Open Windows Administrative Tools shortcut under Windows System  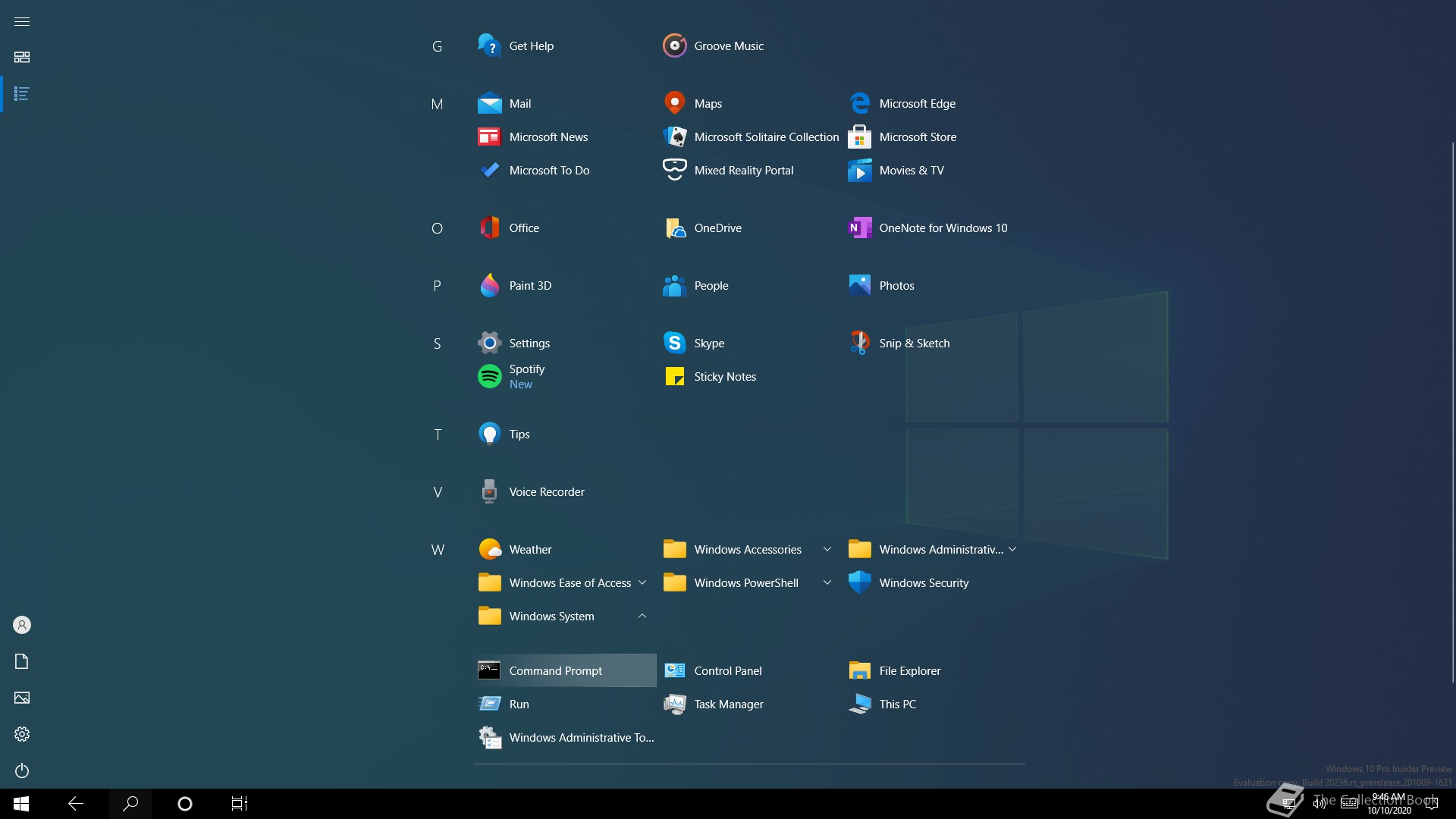(564, 738)
